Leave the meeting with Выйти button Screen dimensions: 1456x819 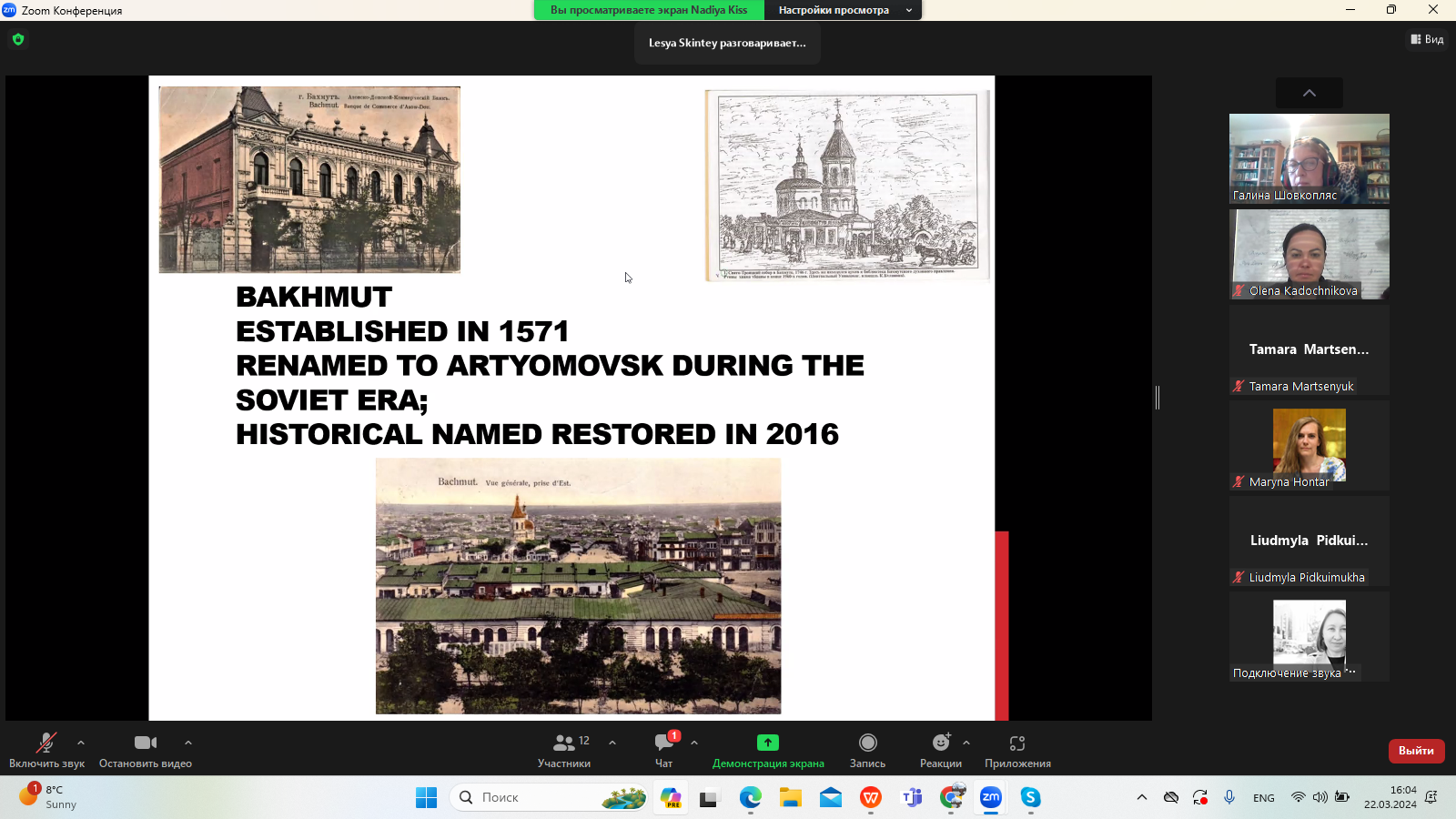(x=1416, y=751)
